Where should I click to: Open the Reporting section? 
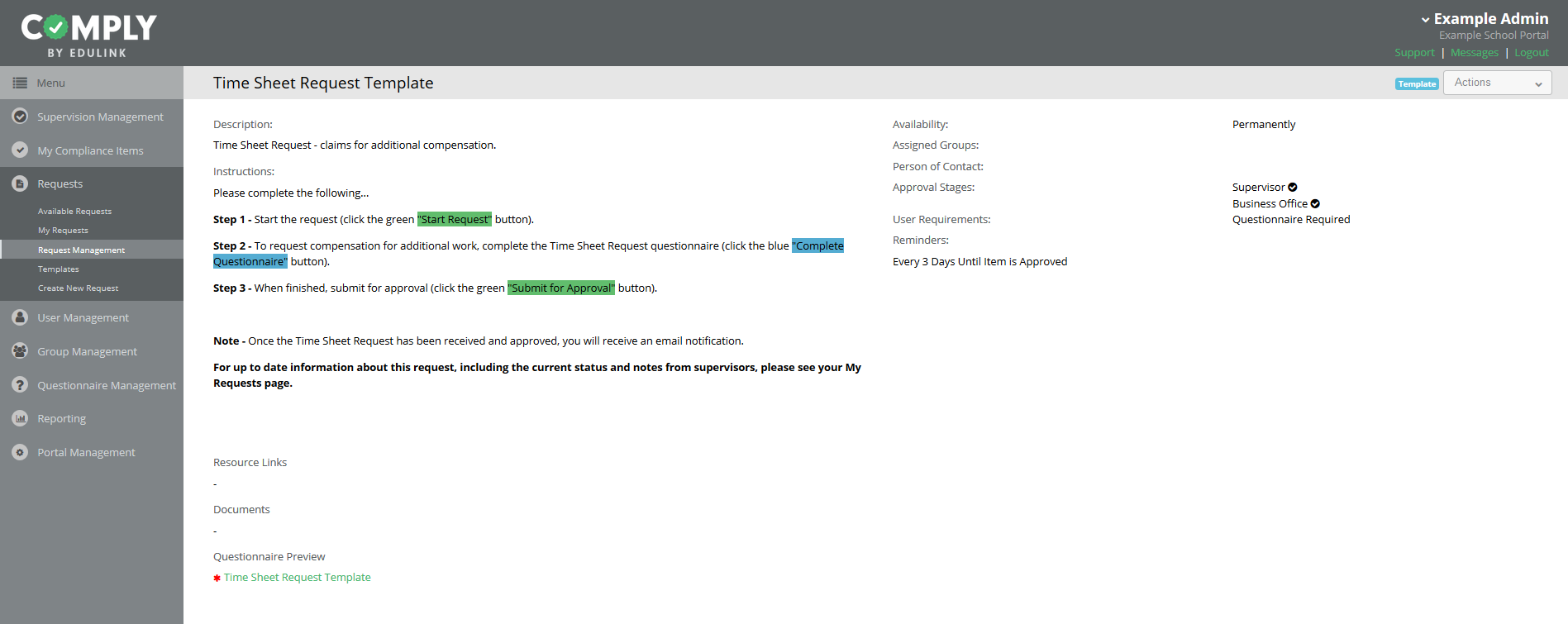coord(92,418)
